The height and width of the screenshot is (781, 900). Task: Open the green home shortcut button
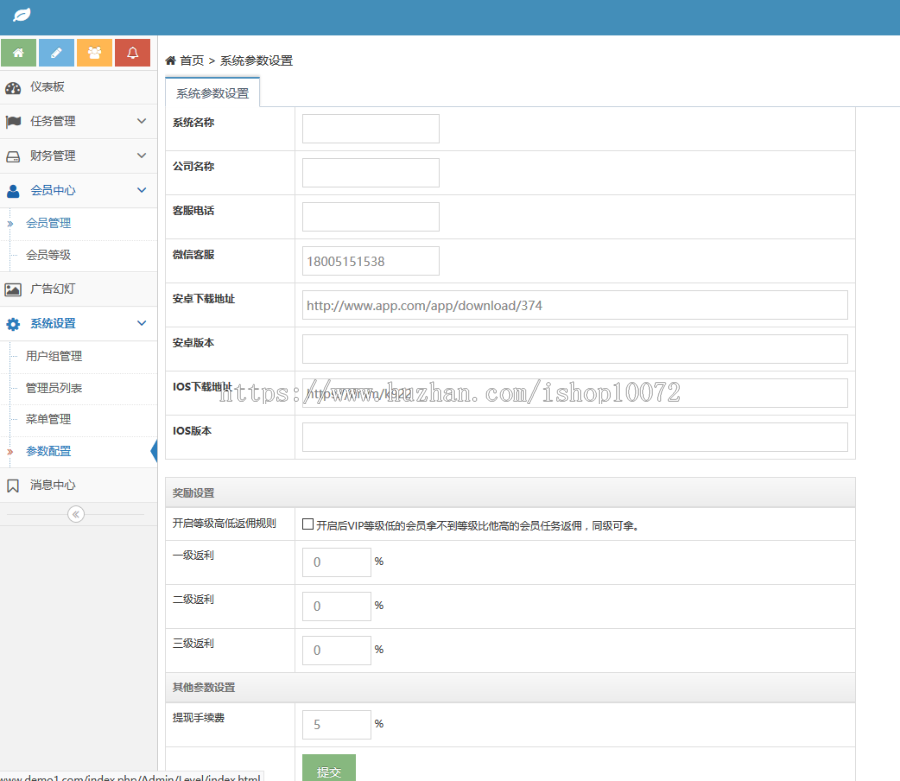pyautogui.click(x=18, y=53)
